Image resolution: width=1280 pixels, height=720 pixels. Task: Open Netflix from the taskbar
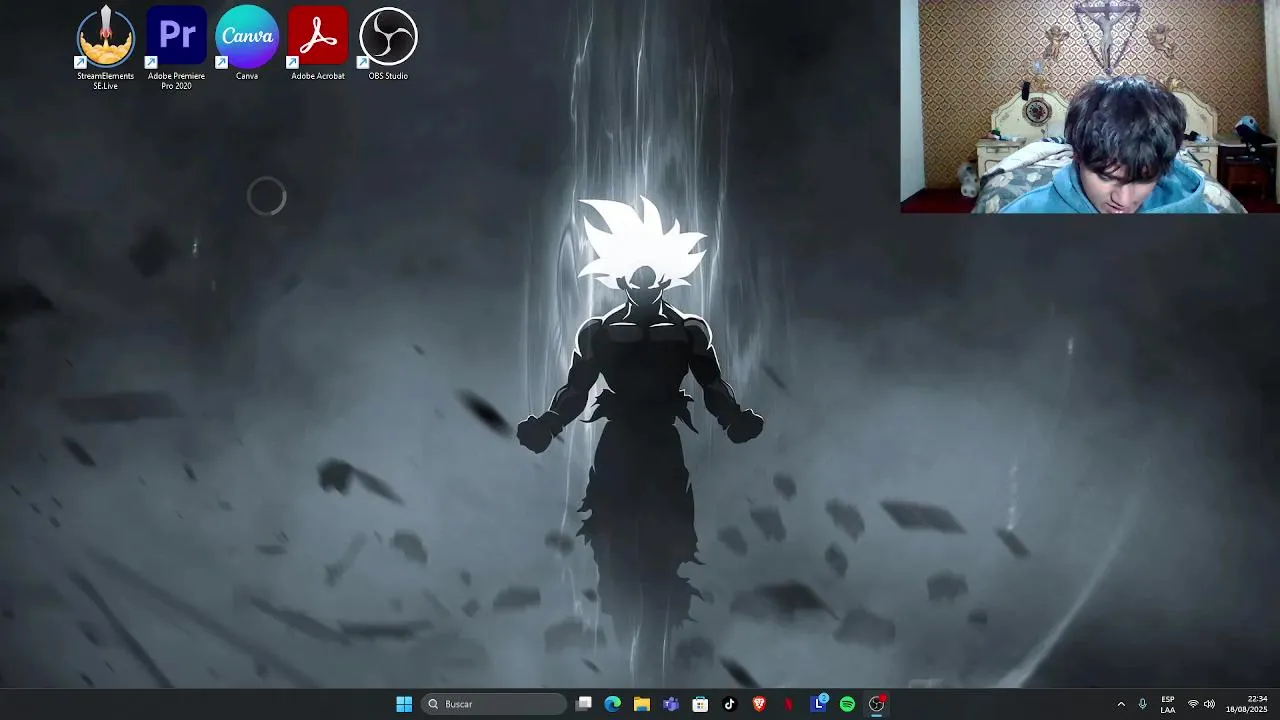(x=788, y=704)
